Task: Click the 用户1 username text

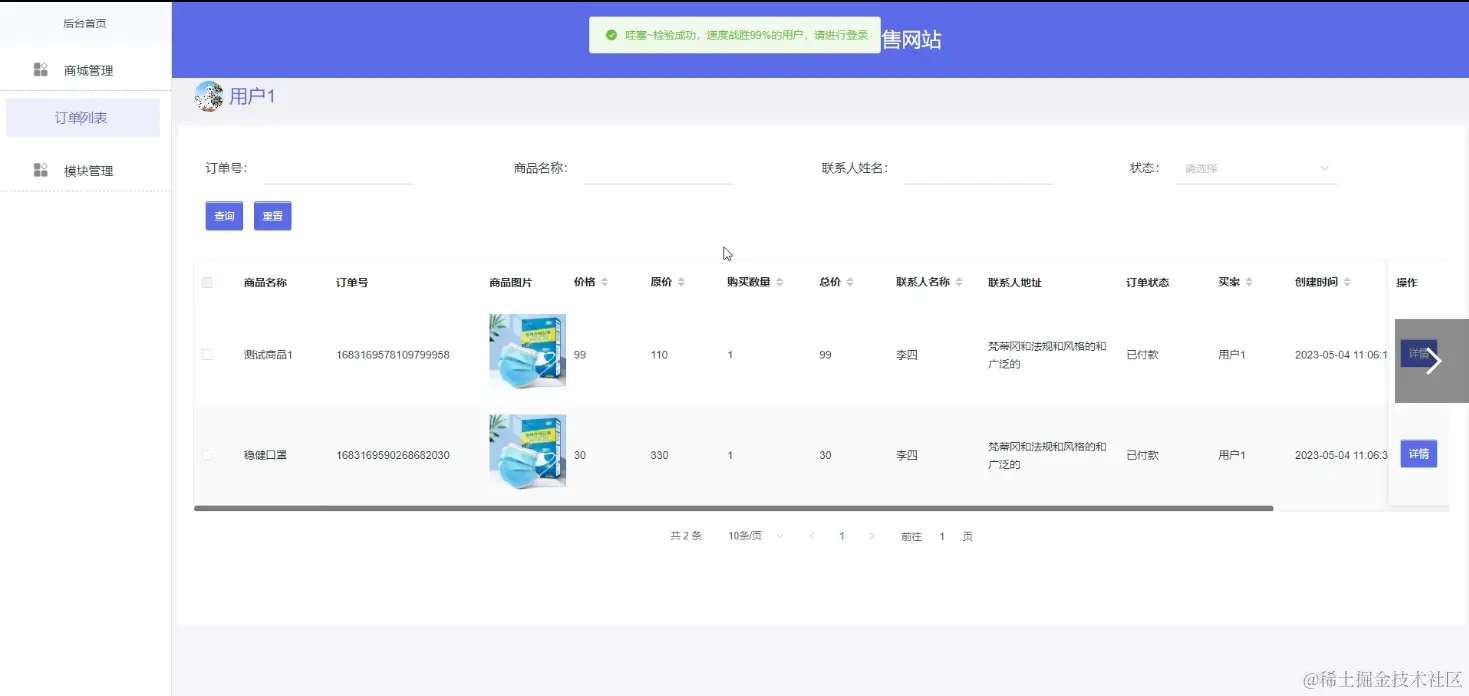Action: point(252,97)
